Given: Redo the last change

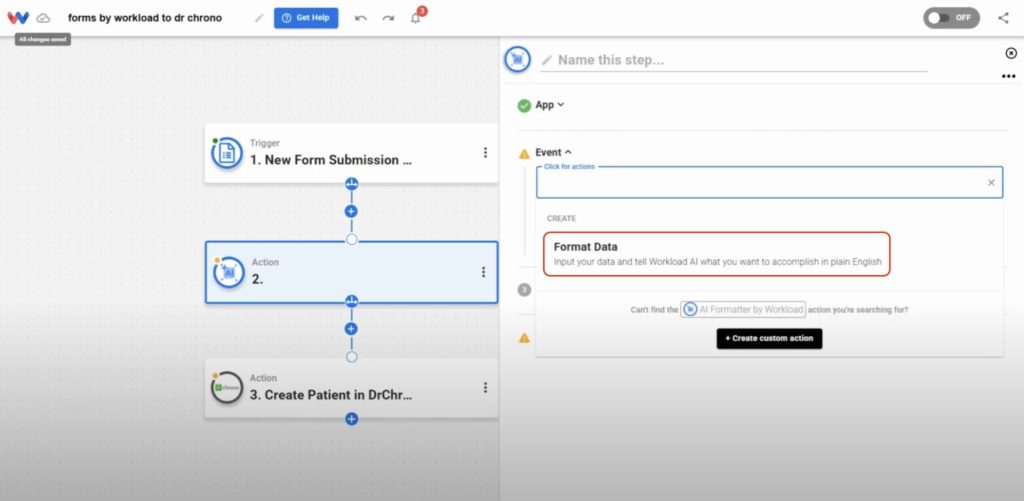Looking at the screenshot, I should [388, 18].
